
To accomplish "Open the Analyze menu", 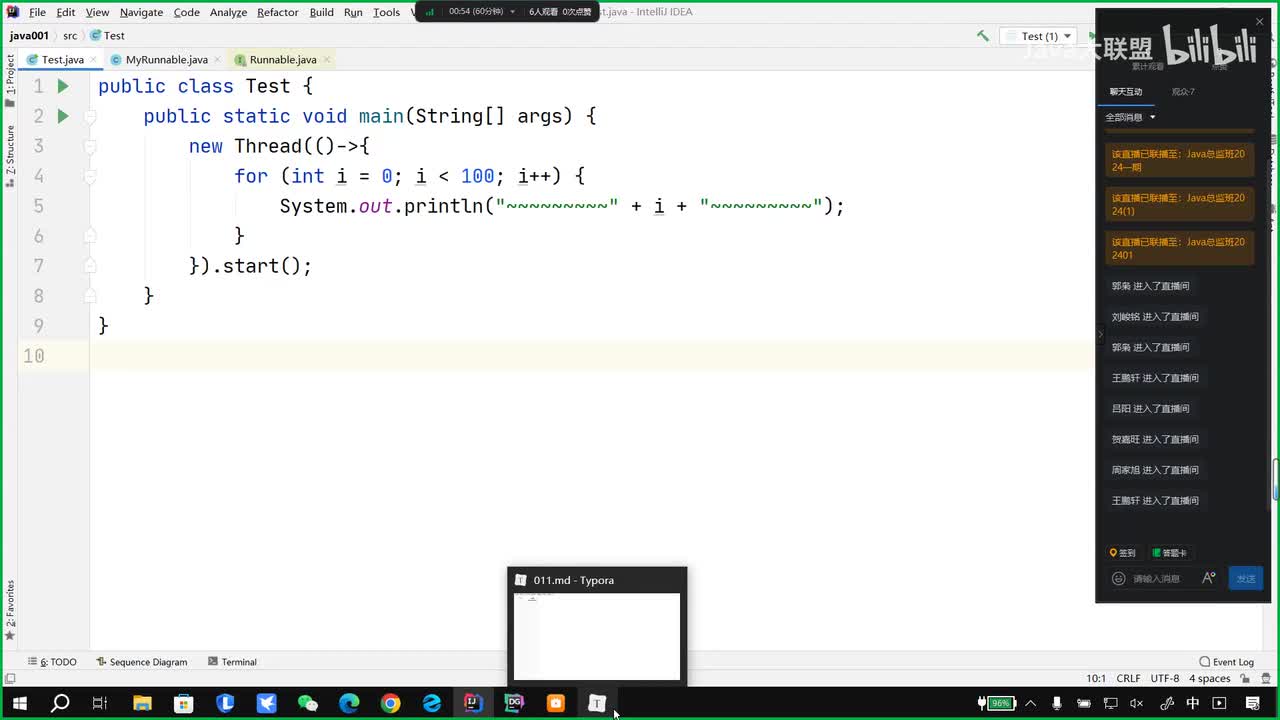I will [228, 12].
